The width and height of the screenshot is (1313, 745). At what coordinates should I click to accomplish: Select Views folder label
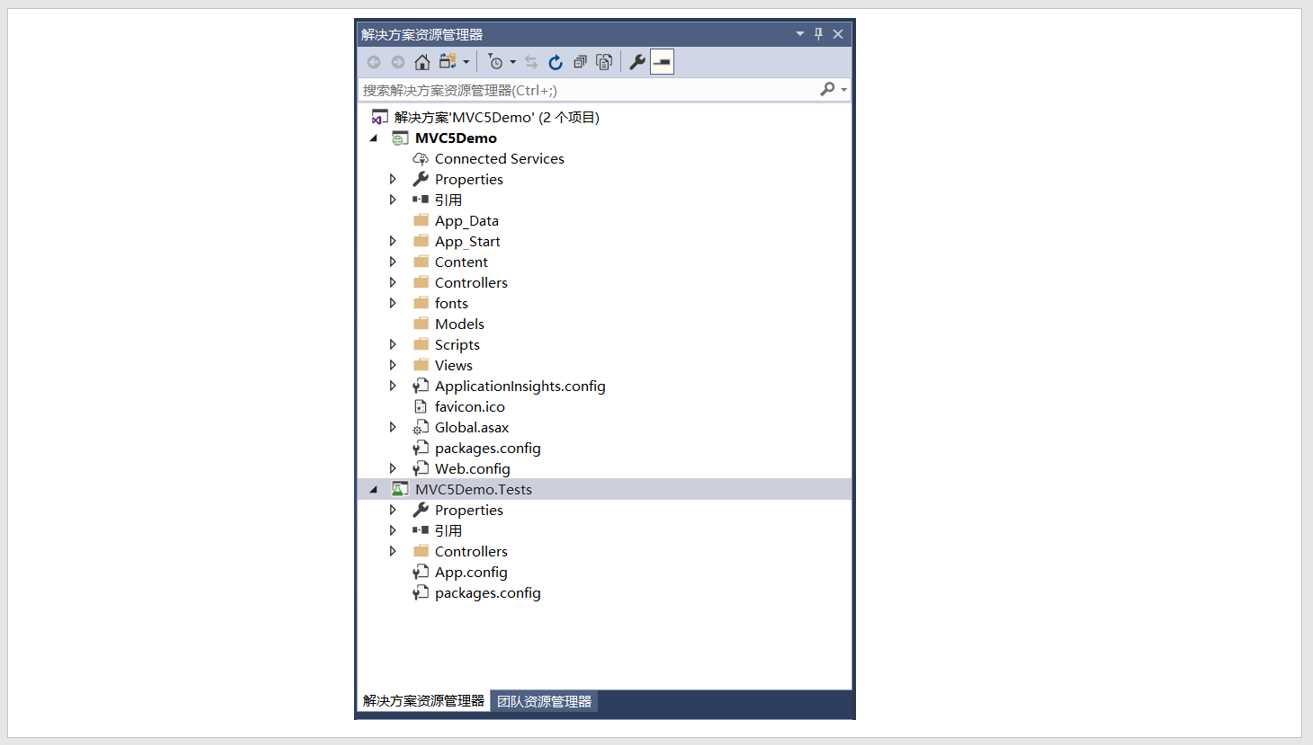coord(453,365)
